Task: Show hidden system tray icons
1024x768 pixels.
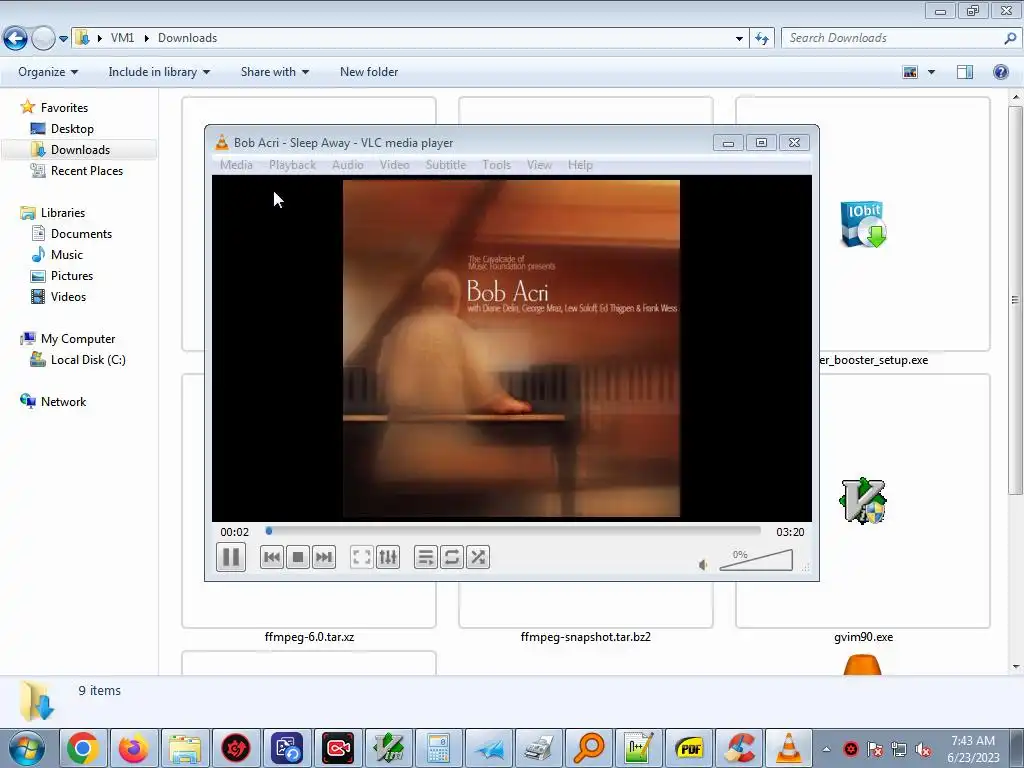Action: 826,749
